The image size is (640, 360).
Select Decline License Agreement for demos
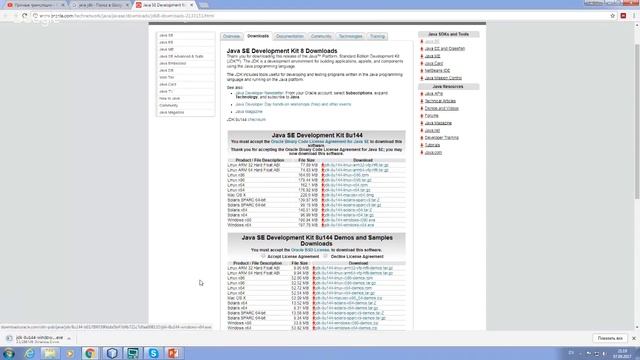325,256
